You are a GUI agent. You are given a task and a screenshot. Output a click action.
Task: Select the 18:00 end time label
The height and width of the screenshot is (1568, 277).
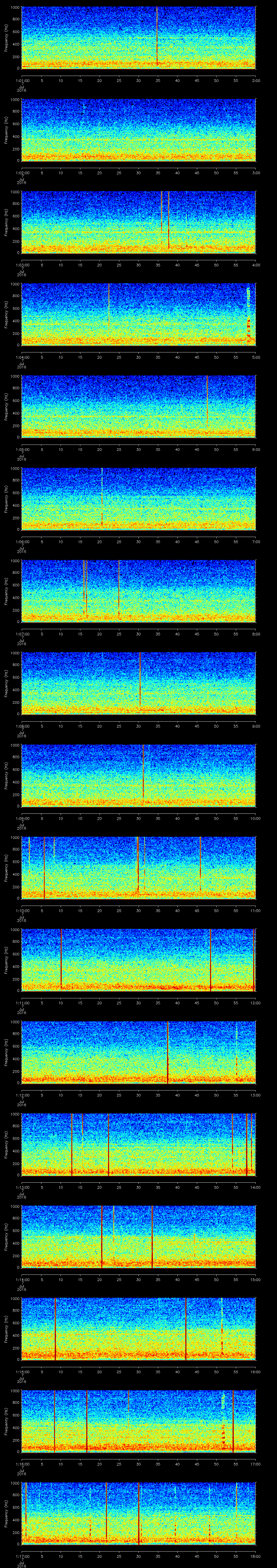tap(256, 1556)
